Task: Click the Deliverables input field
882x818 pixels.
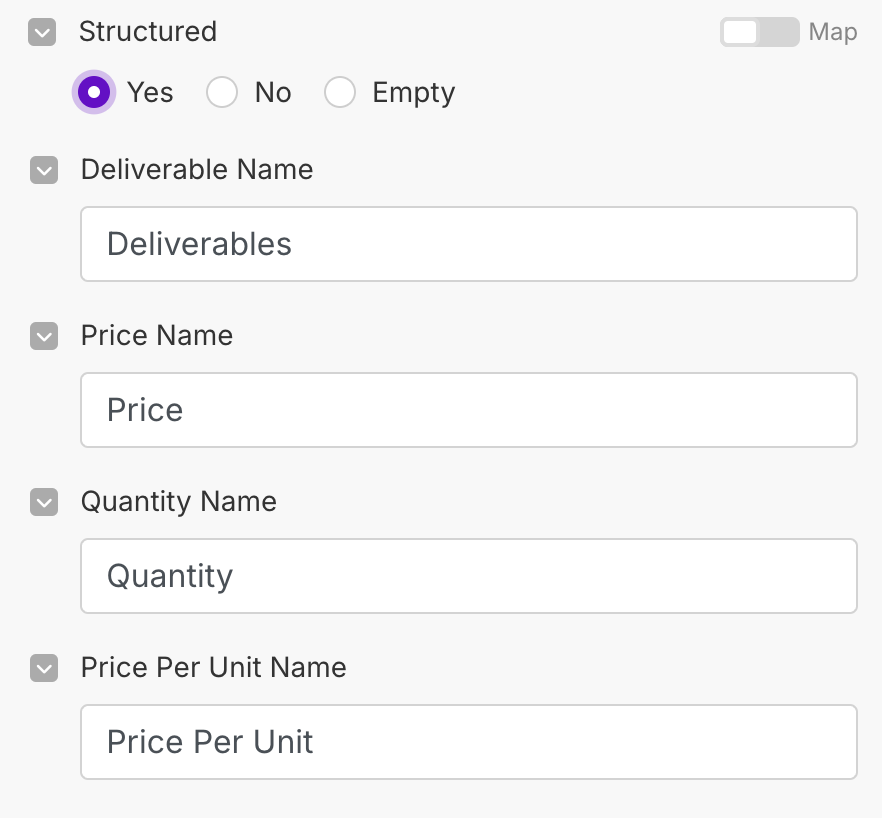Action: point(469,244)
